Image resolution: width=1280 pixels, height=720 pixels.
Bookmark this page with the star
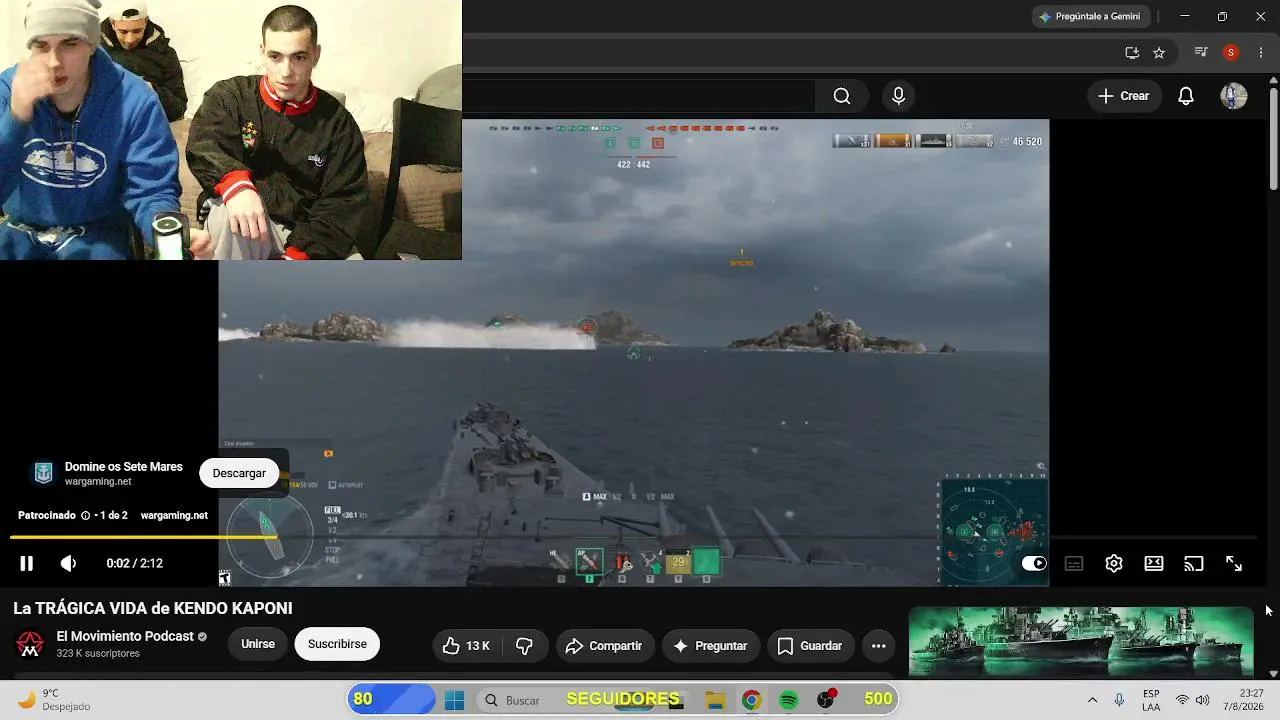pos(1159,52)
